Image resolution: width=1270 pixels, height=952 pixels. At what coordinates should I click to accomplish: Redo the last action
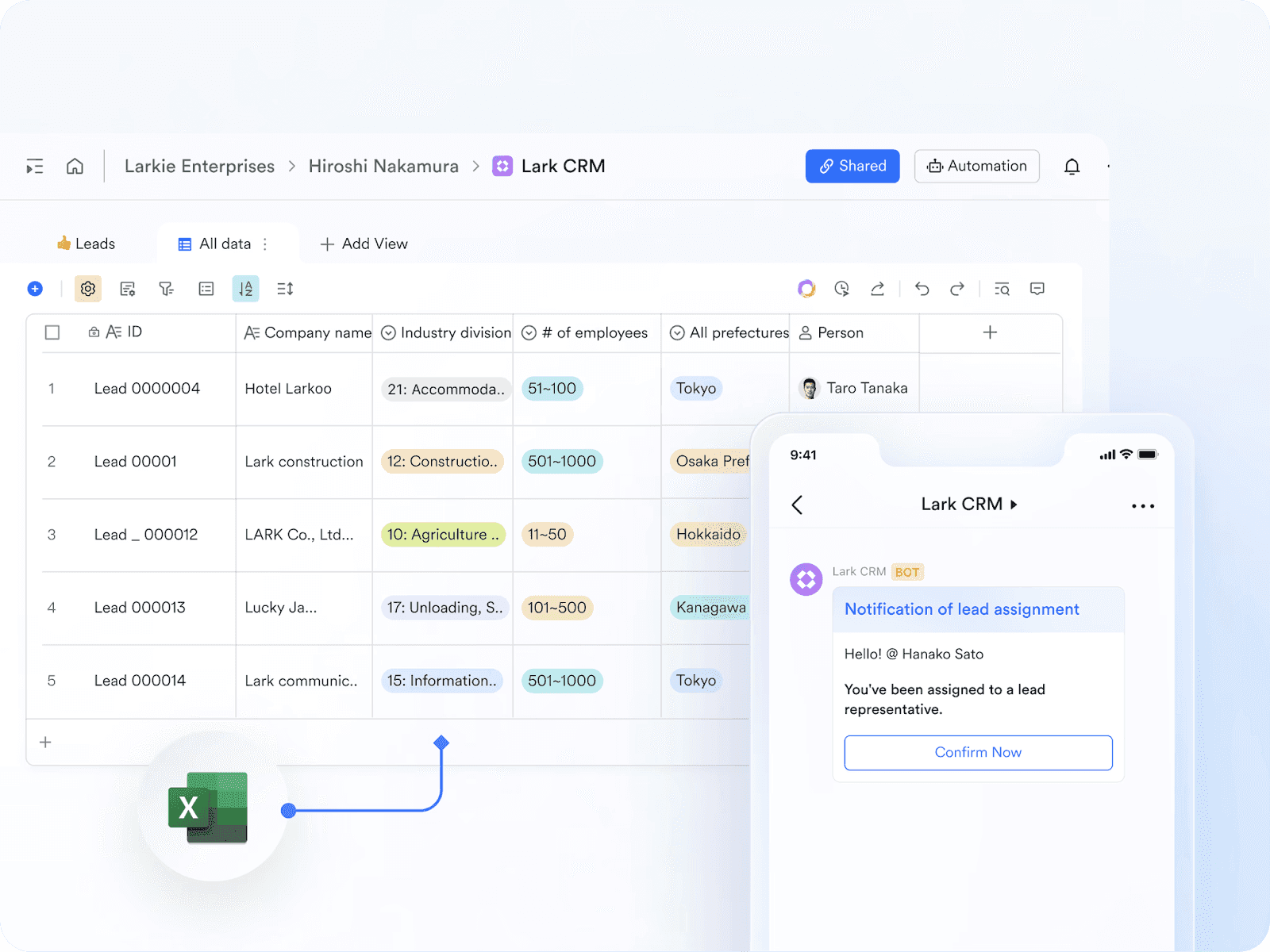pos(957,289)
